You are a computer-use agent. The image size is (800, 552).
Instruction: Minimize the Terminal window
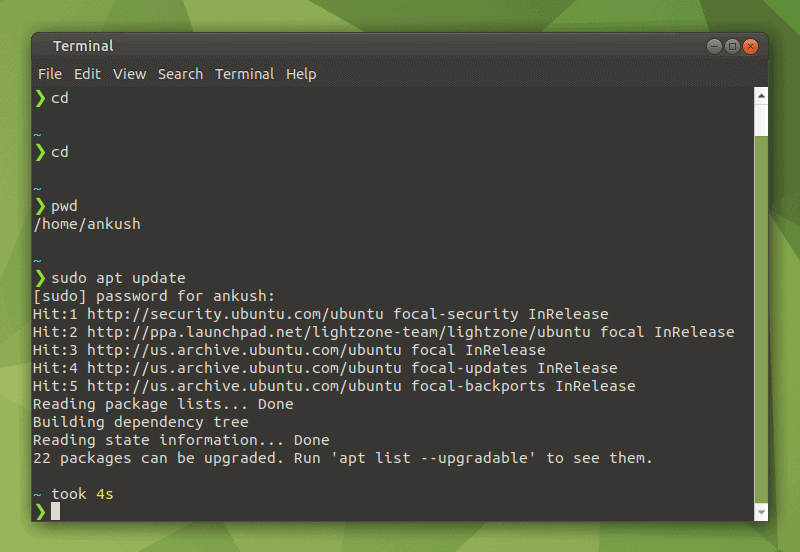[715, 46]
